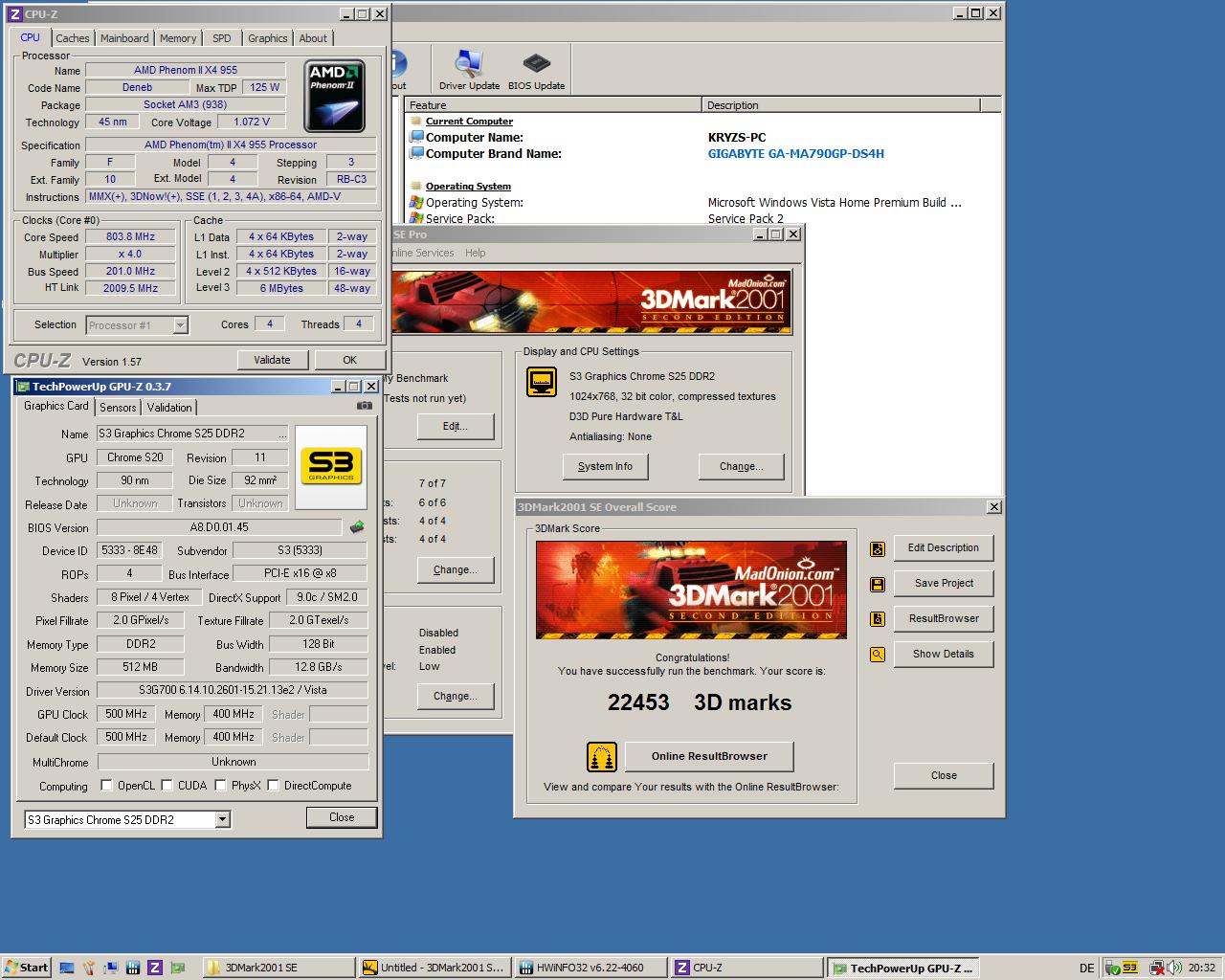Image resolution: width=1225 pixels, height=980 pixels.
Task: Click the icon beside Edit Description
Action: (877, 548)
